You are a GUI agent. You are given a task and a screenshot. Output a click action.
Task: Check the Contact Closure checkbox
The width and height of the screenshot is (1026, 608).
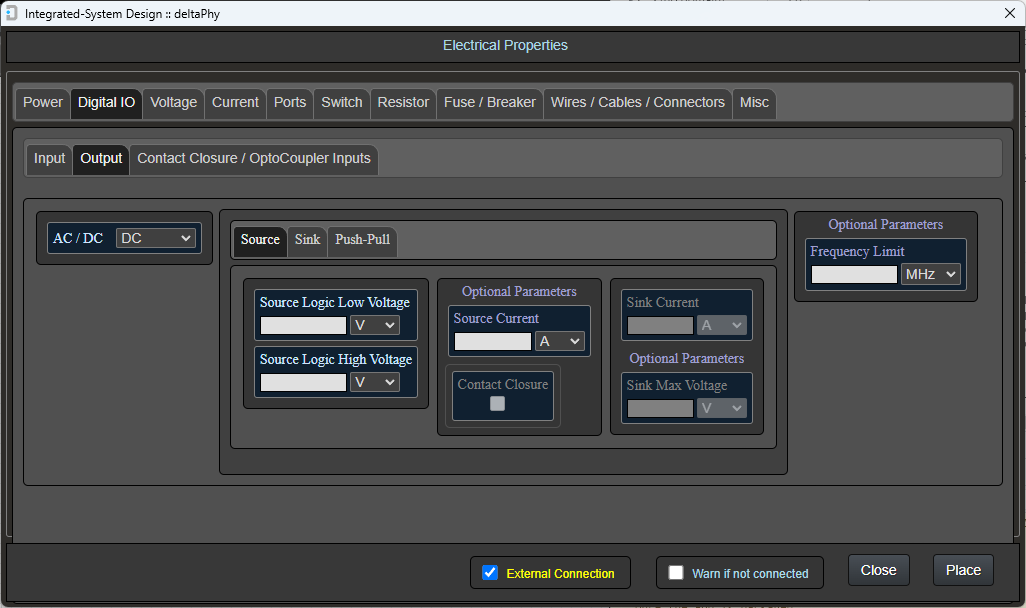tap(497, 404)
